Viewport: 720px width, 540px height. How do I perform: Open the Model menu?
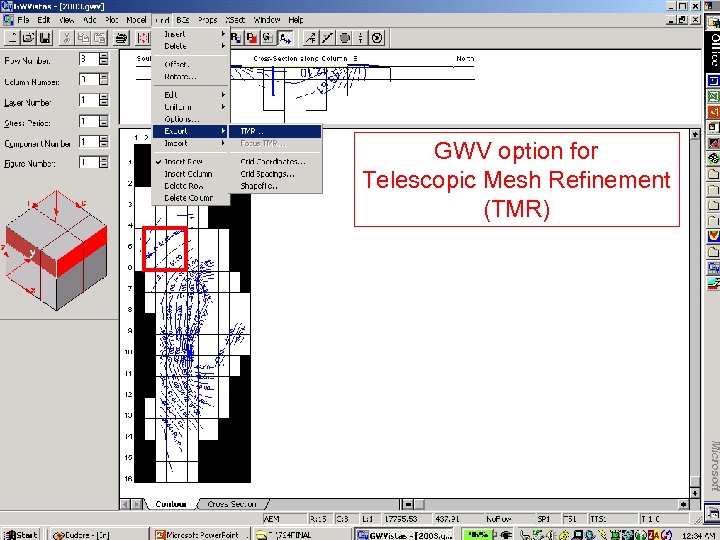point(136,20)
